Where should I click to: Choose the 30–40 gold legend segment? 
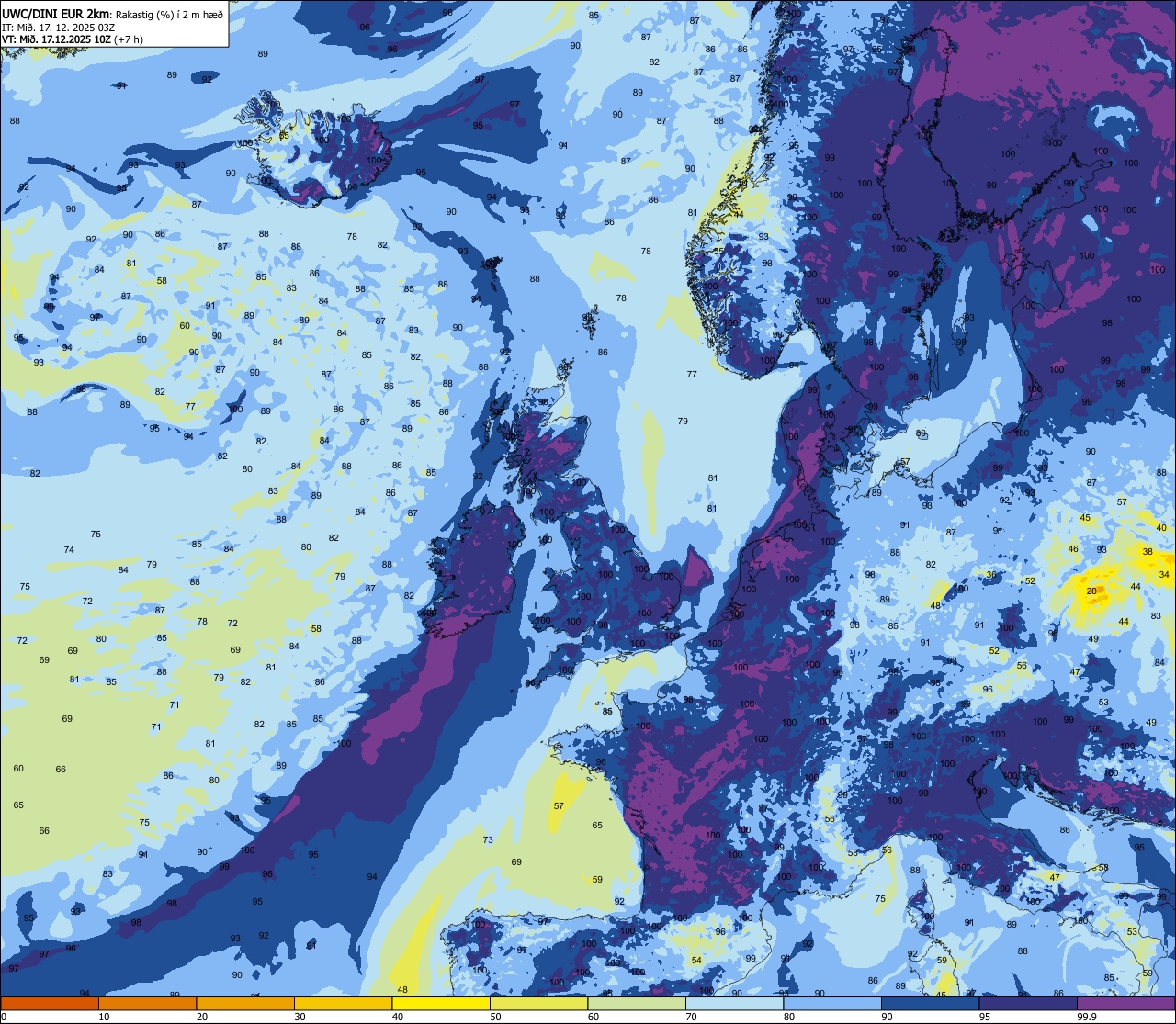[343, 1003]
